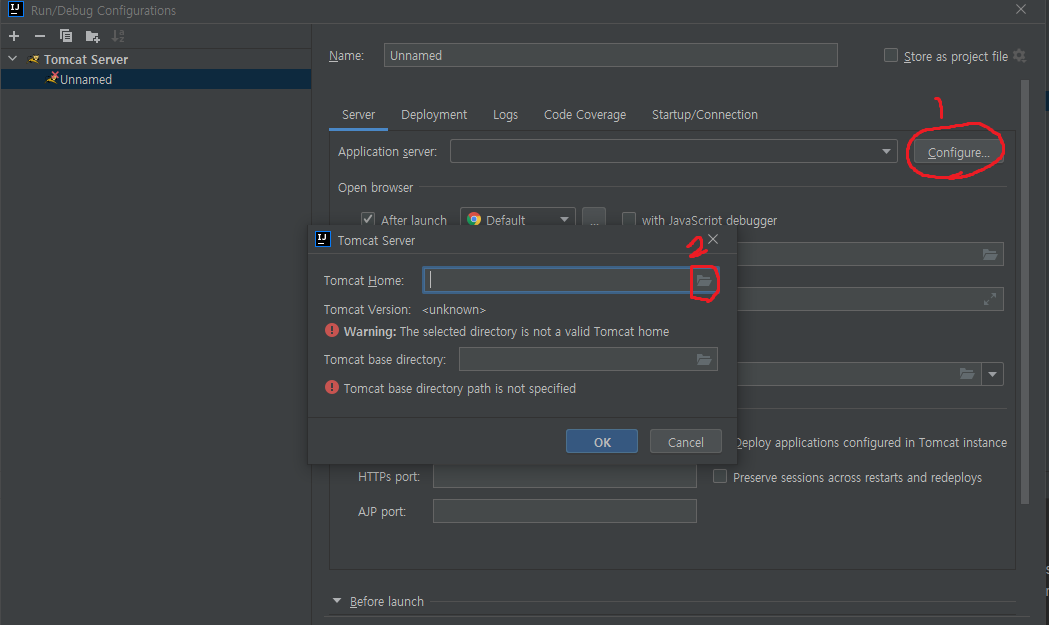The width and height of the screenshot is (1049, 625).
Task: Click OK in Tomcat Server dialog
Action: coord(602,442)
